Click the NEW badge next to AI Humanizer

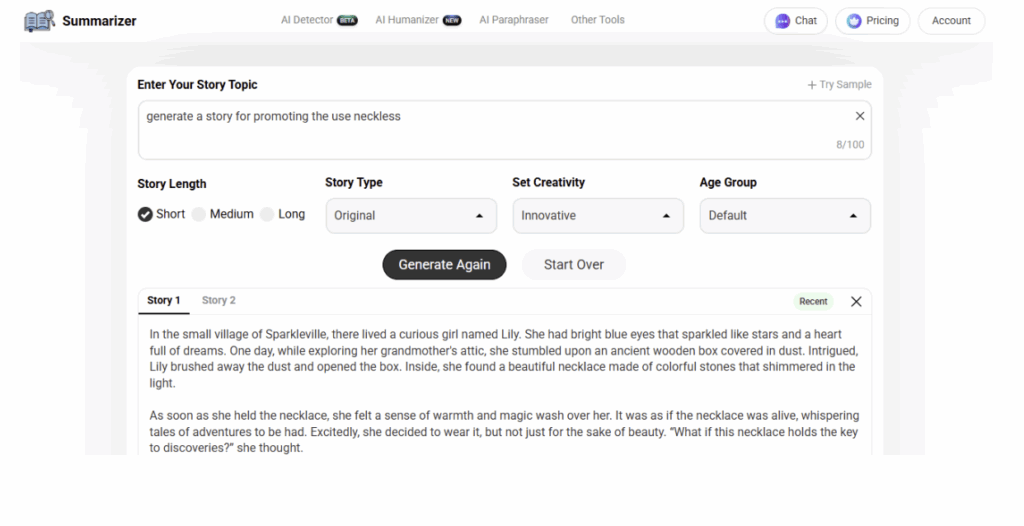[x=452, y=20]
